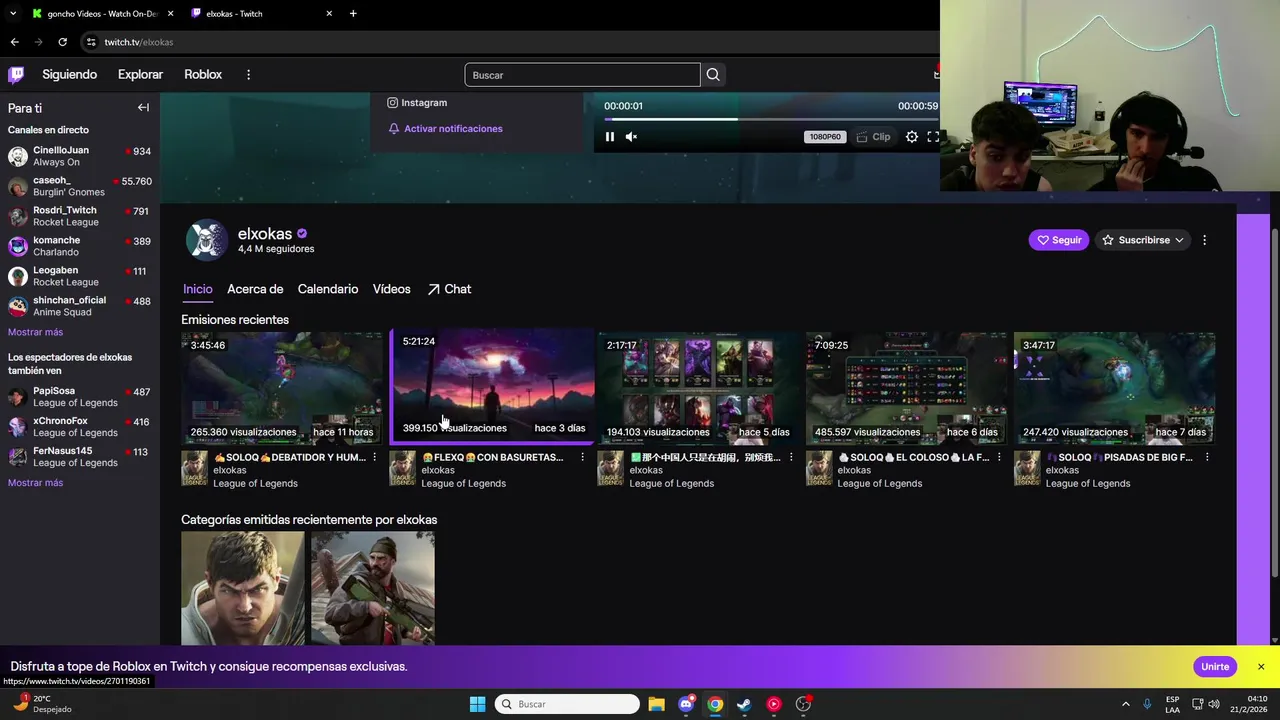The image size is (1280, 720).
Task: Open the 3:45:46 video thumbnail
Action: (282, 388)
